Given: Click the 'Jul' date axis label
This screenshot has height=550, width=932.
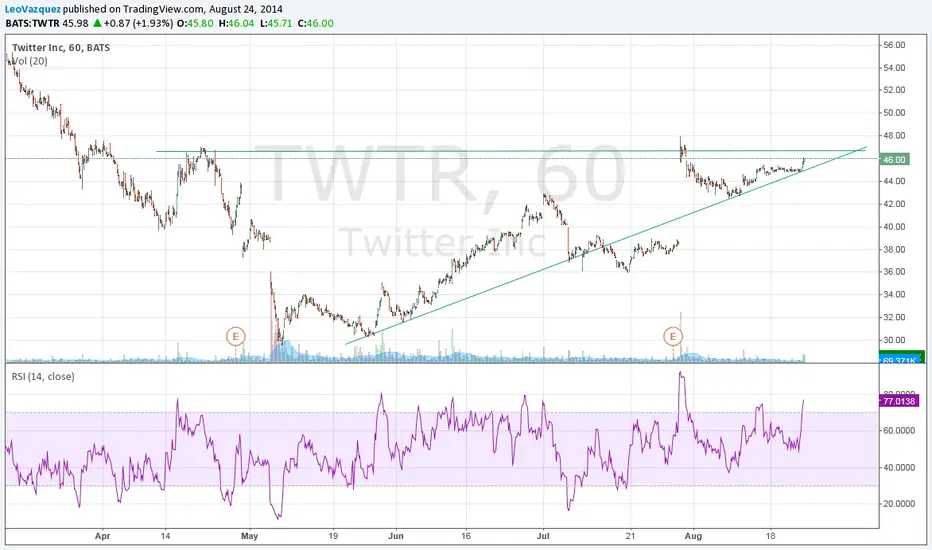Looking at the screenshot, I should pos(543,536).
